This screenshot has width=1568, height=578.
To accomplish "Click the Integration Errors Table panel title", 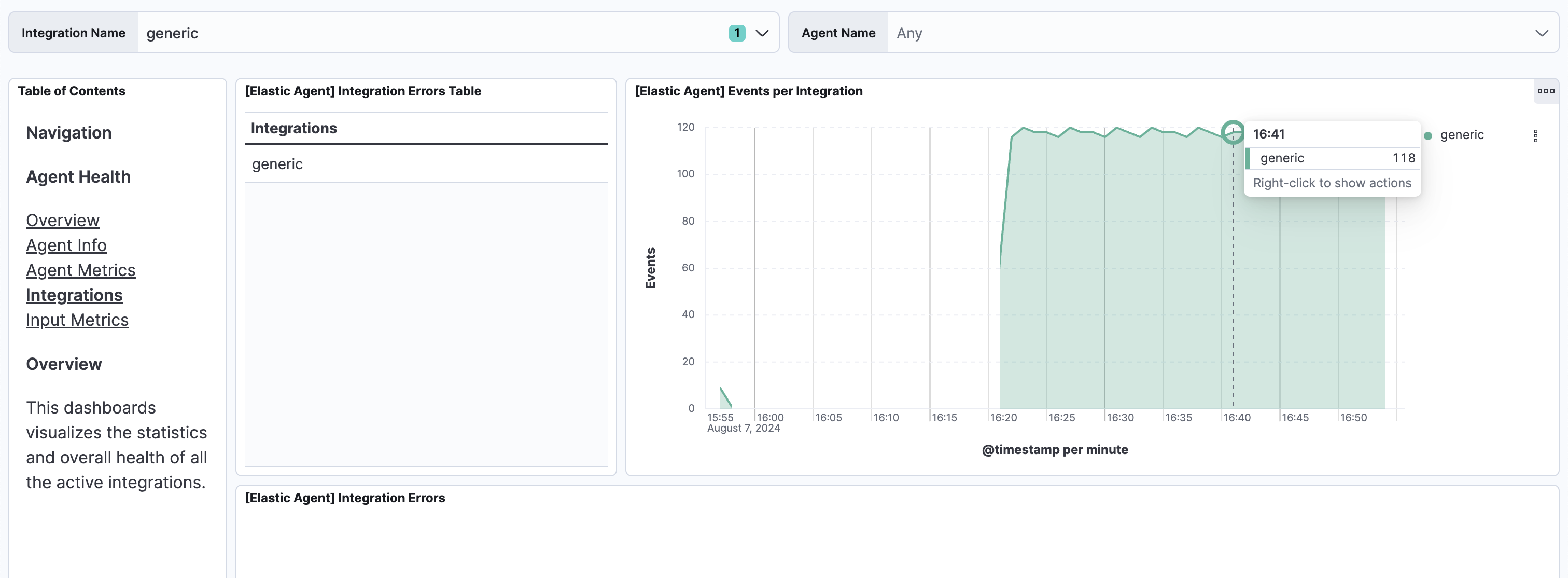I will click(x=363, y=91).
